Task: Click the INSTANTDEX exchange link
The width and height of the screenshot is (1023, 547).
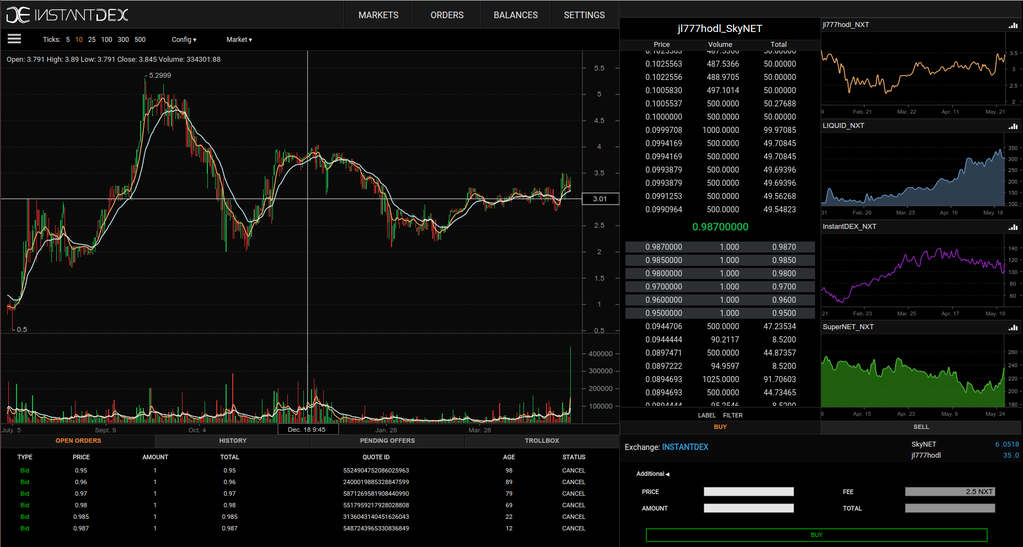Action: [x=685, y=447]
